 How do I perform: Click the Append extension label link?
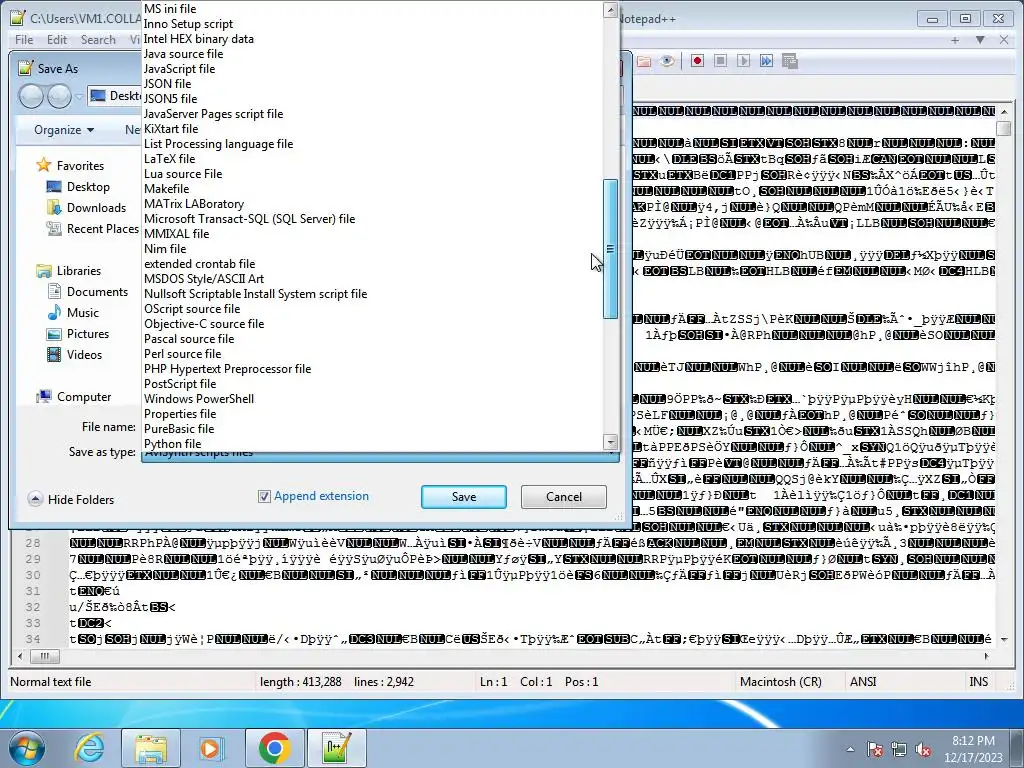pos(321,496)
